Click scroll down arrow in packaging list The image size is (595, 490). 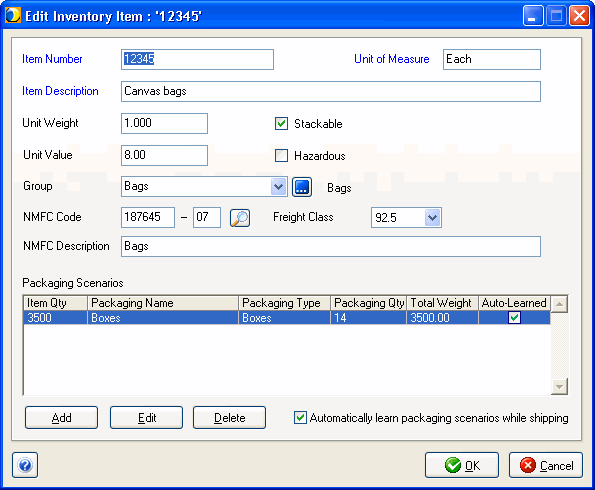tap(559, 386)
